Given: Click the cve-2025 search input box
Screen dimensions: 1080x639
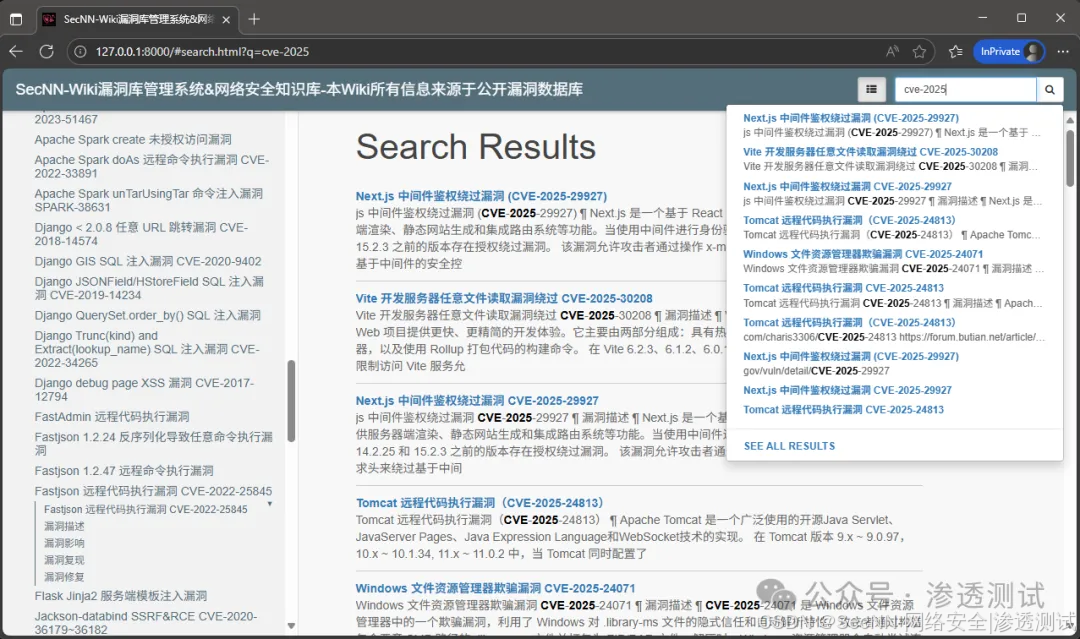Looking at the screenshot, I should (966, 90).
